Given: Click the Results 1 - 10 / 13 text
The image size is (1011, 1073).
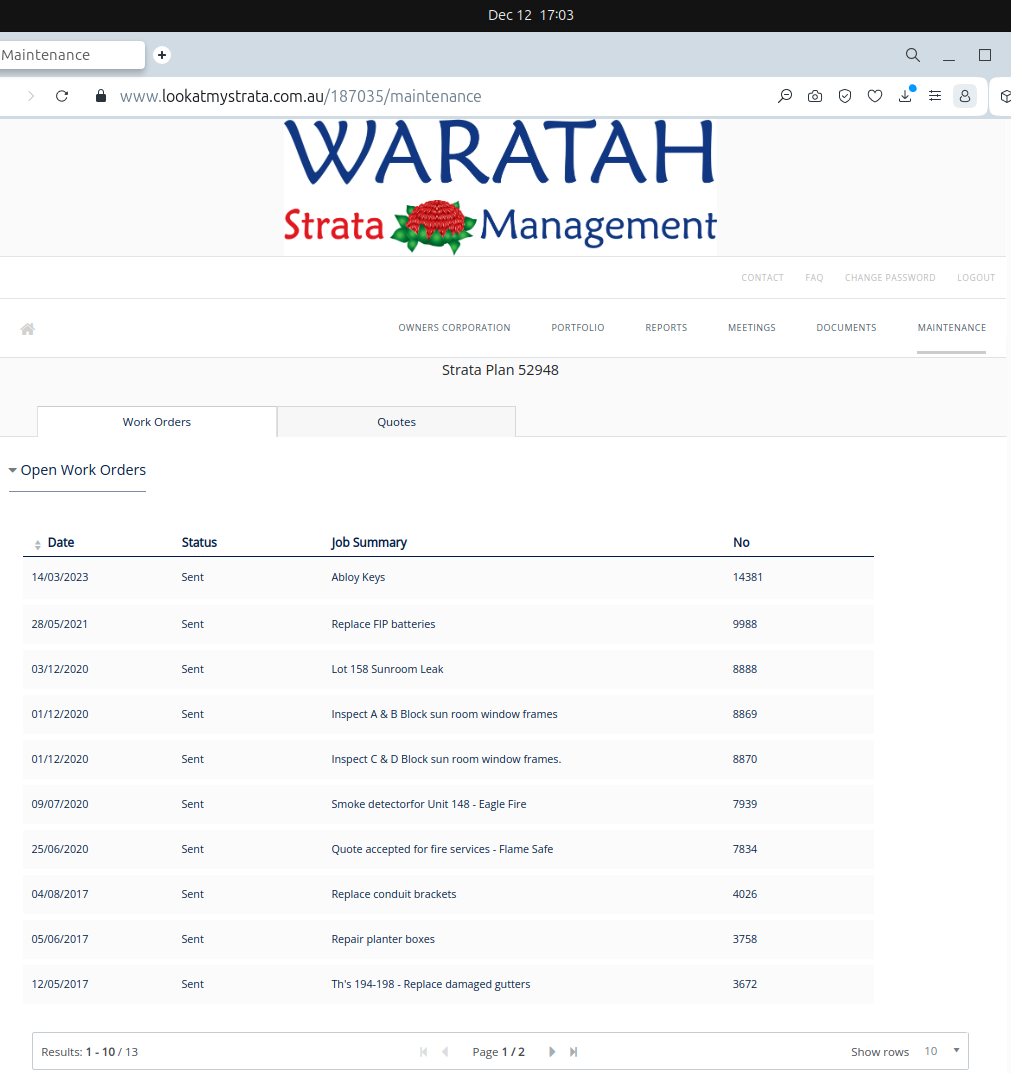Looking at the screenshot, I should (90, 1052).
